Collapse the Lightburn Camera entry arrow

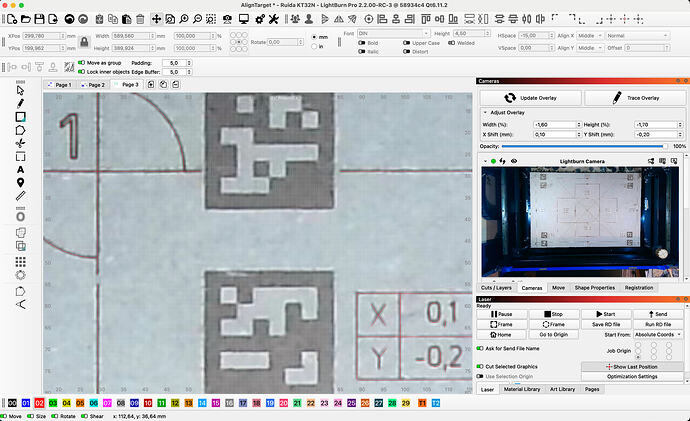tap(485, 161)
